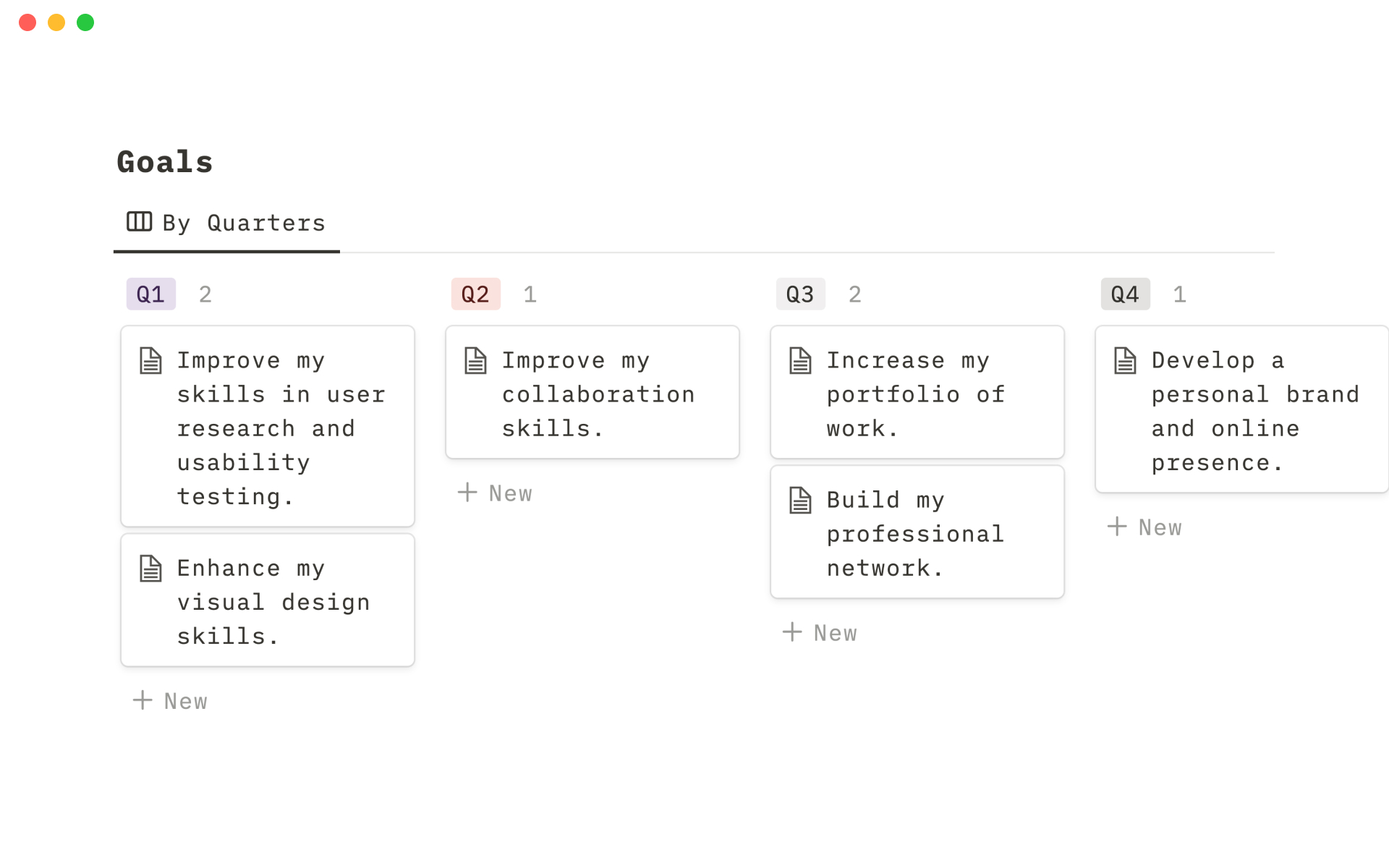Add a New item in Q3 column
This screenshot has height=868, width=1389.
click(820, 632)
